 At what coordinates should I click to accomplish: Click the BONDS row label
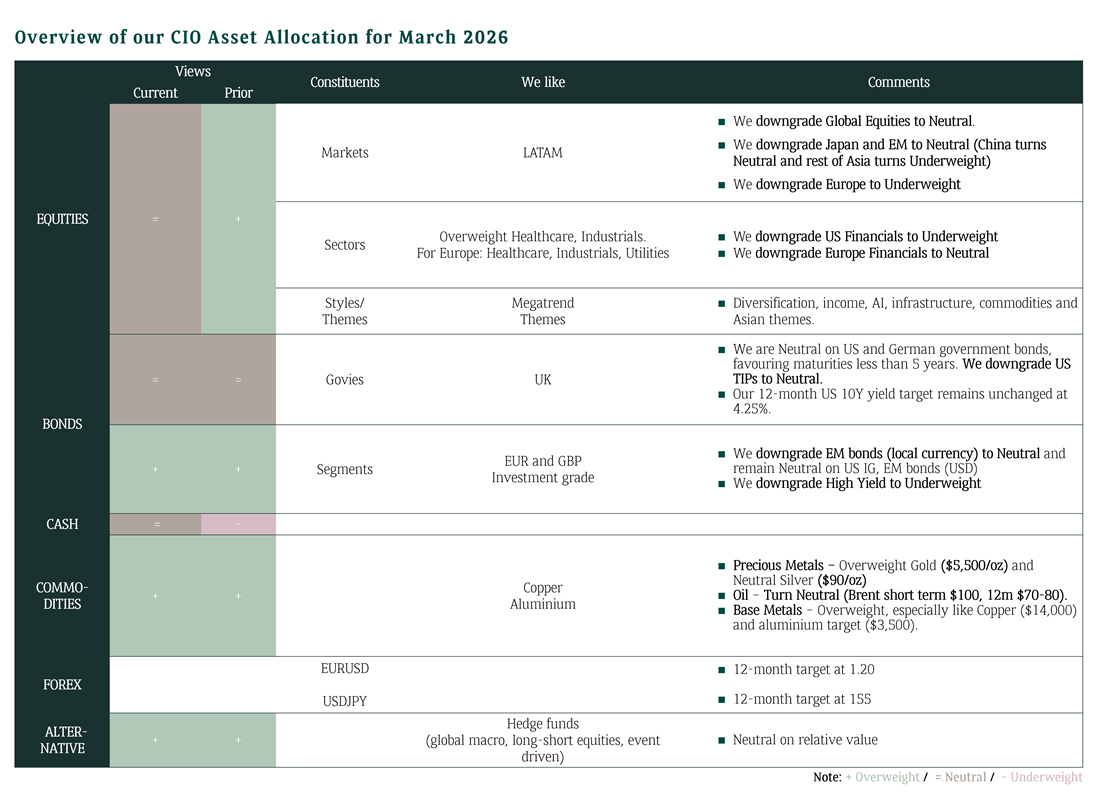62,424
